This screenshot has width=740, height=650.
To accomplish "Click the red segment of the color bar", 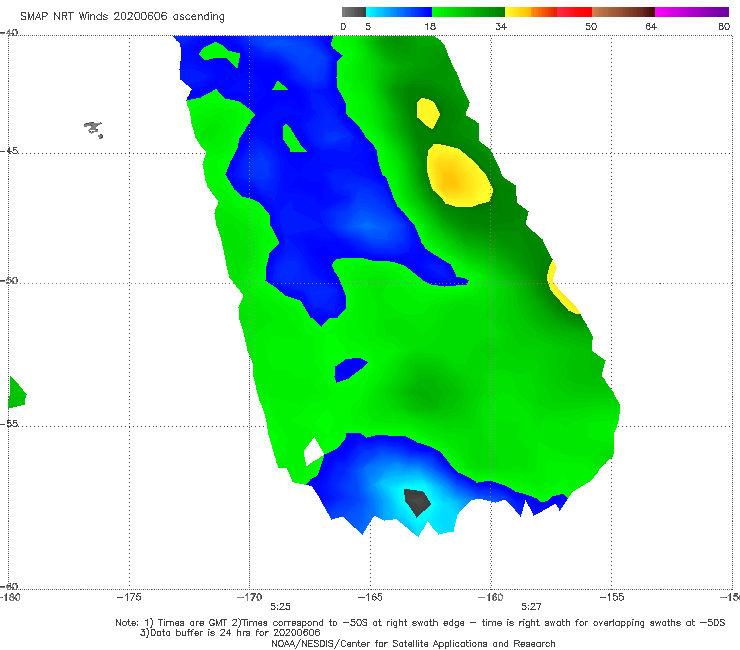I will 574,12.
